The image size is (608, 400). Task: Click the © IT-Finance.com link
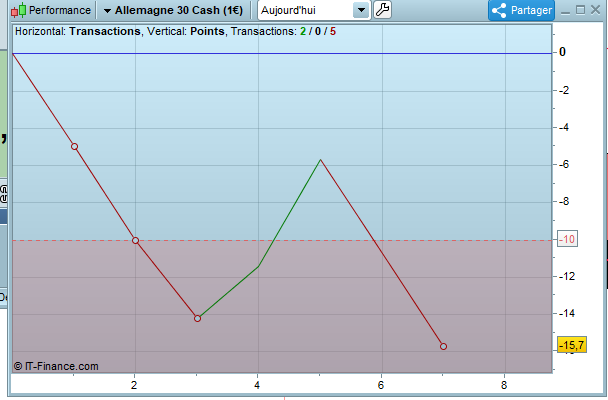pyautogui.click(x=56, y=366)
